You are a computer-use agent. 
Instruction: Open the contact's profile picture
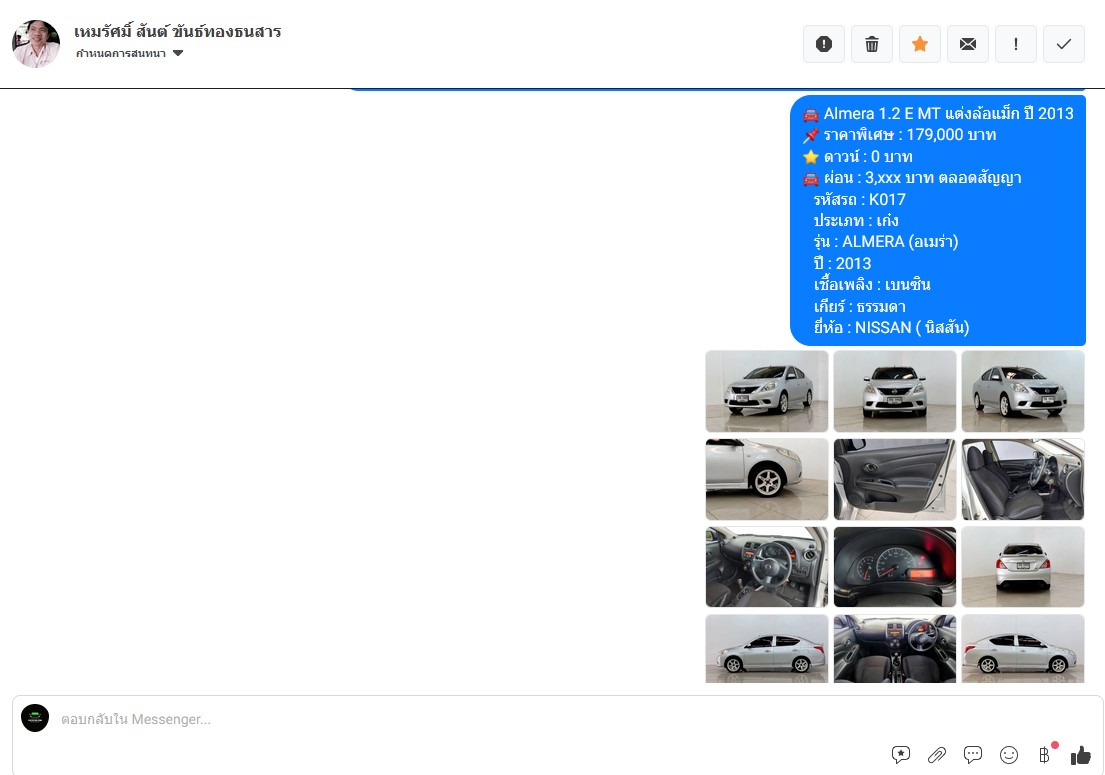tap(36, 44)
